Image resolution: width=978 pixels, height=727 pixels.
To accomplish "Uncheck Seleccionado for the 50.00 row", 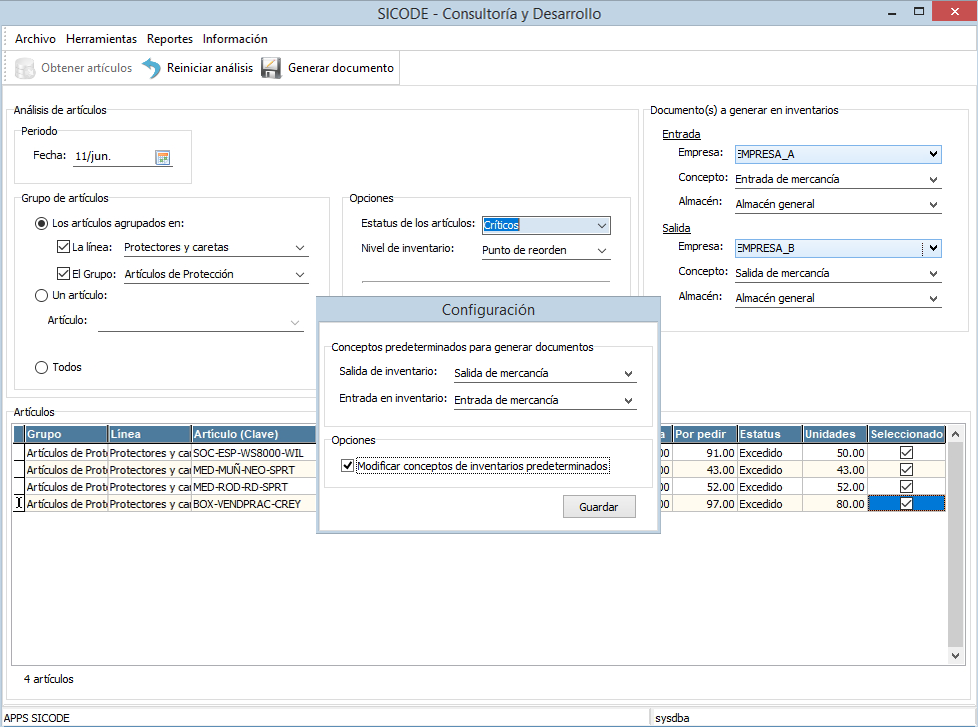I will [x=906, y=453].
